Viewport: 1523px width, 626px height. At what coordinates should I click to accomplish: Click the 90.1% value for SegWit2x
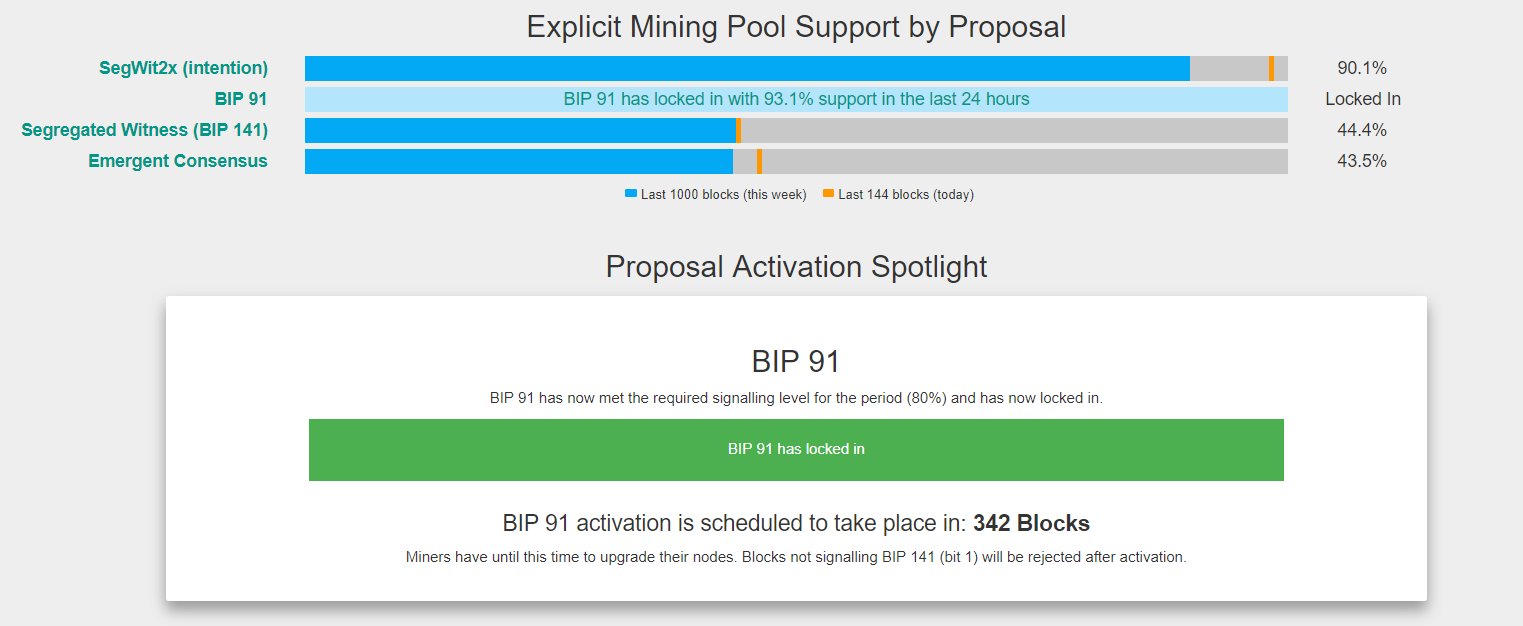pos(1362,68)
